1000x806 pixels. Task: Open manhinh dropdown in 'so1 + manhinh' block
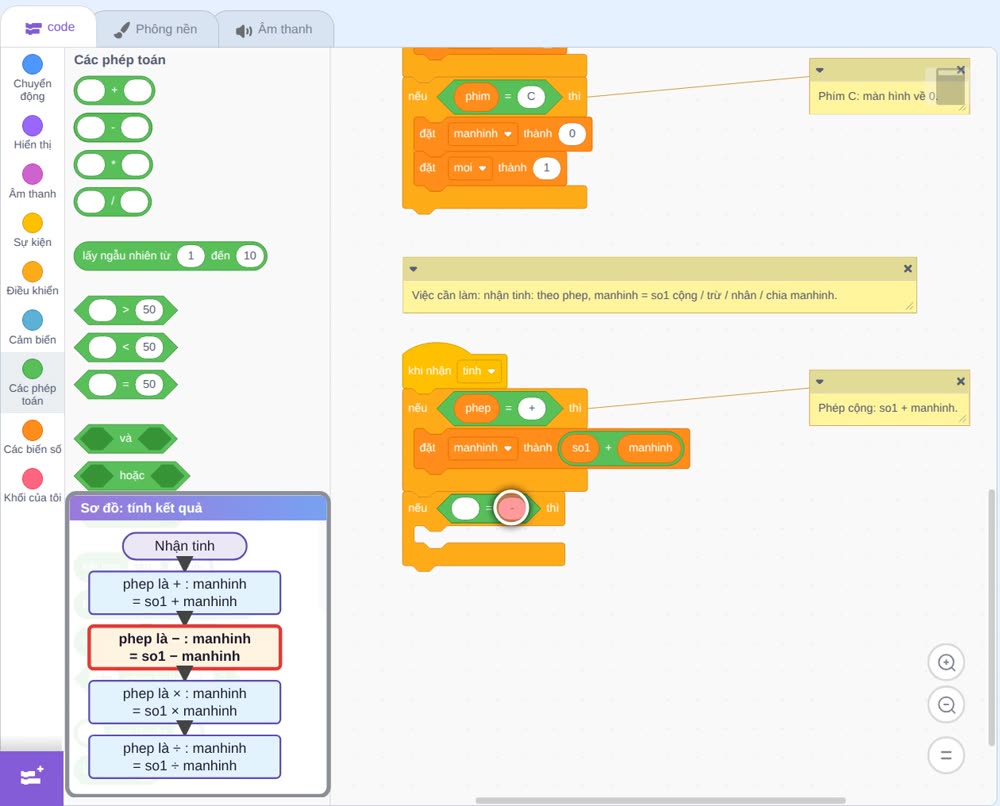(x=482, y=448)
